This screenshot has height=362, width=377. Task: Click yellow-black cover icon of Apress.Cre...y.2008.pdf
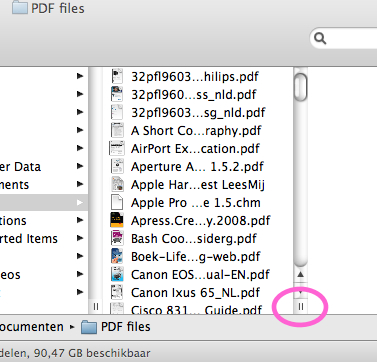pyautogui.click(x=117, y=221)
